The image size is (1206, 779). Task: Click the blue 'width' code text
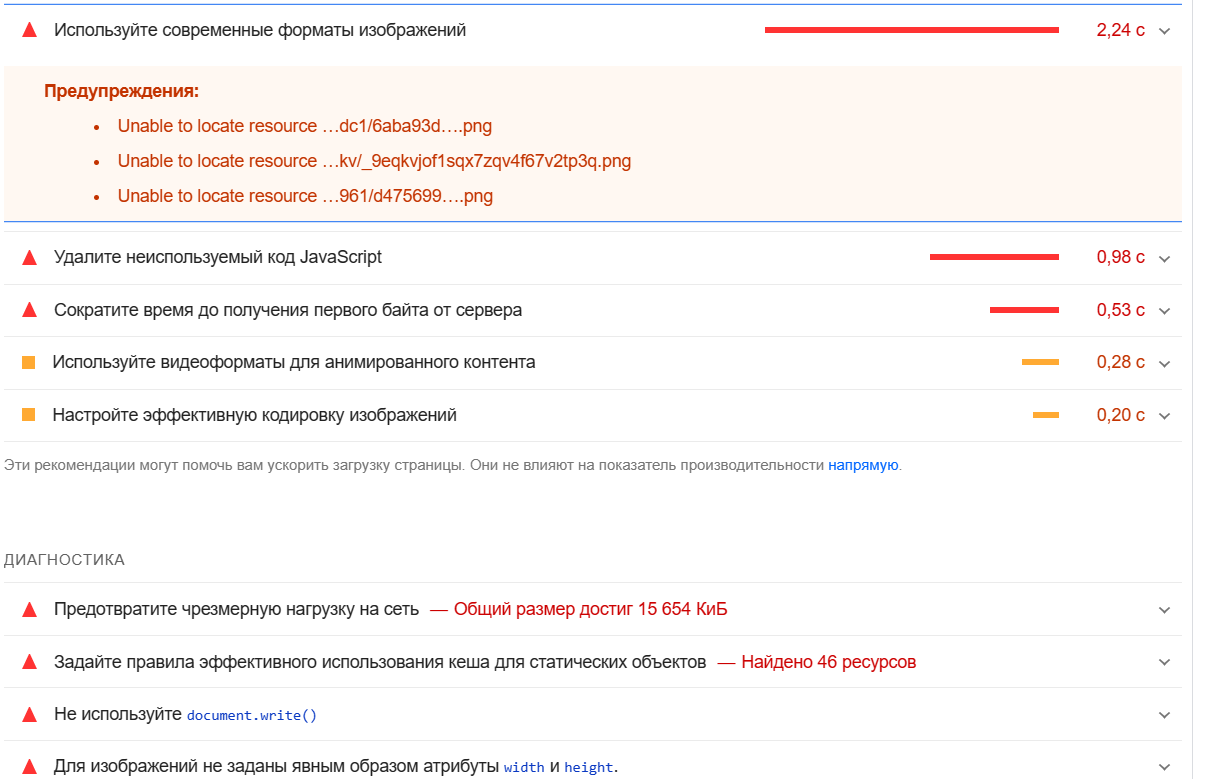point(524,768)
